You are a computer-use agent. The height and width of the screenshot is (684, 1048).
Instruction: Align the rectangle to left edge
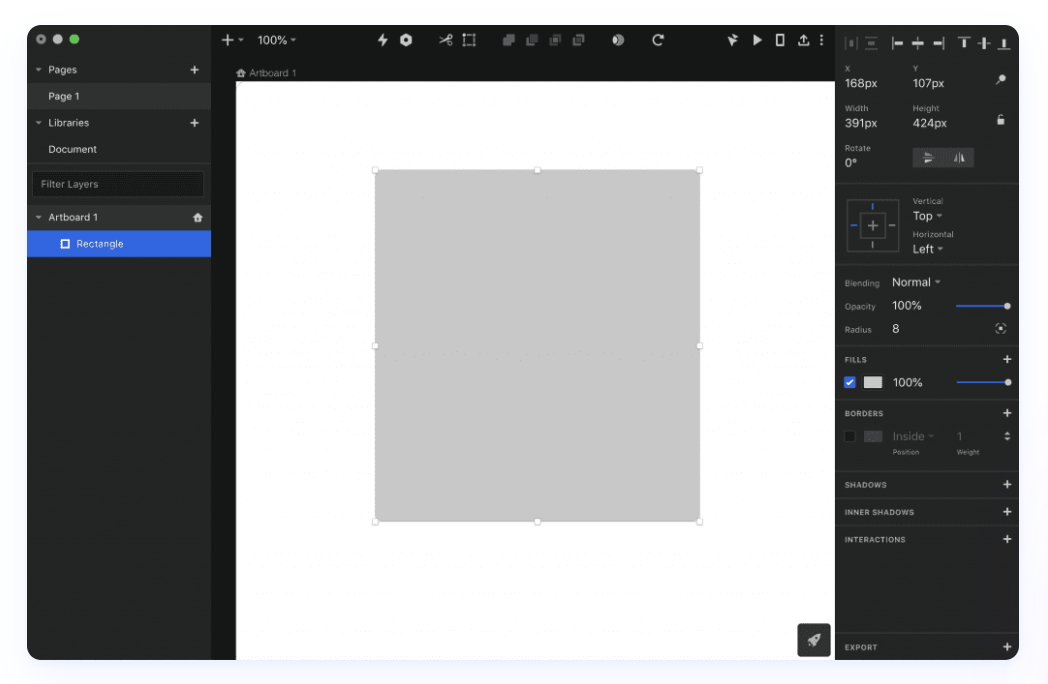[x=898, y=43]
